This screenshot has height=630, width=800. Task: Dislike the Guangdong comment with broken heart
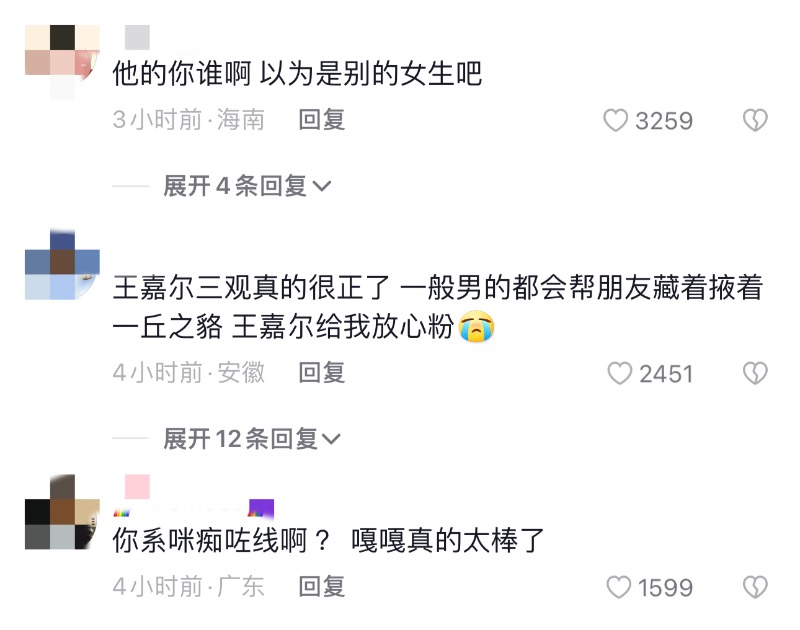point(755,587)
